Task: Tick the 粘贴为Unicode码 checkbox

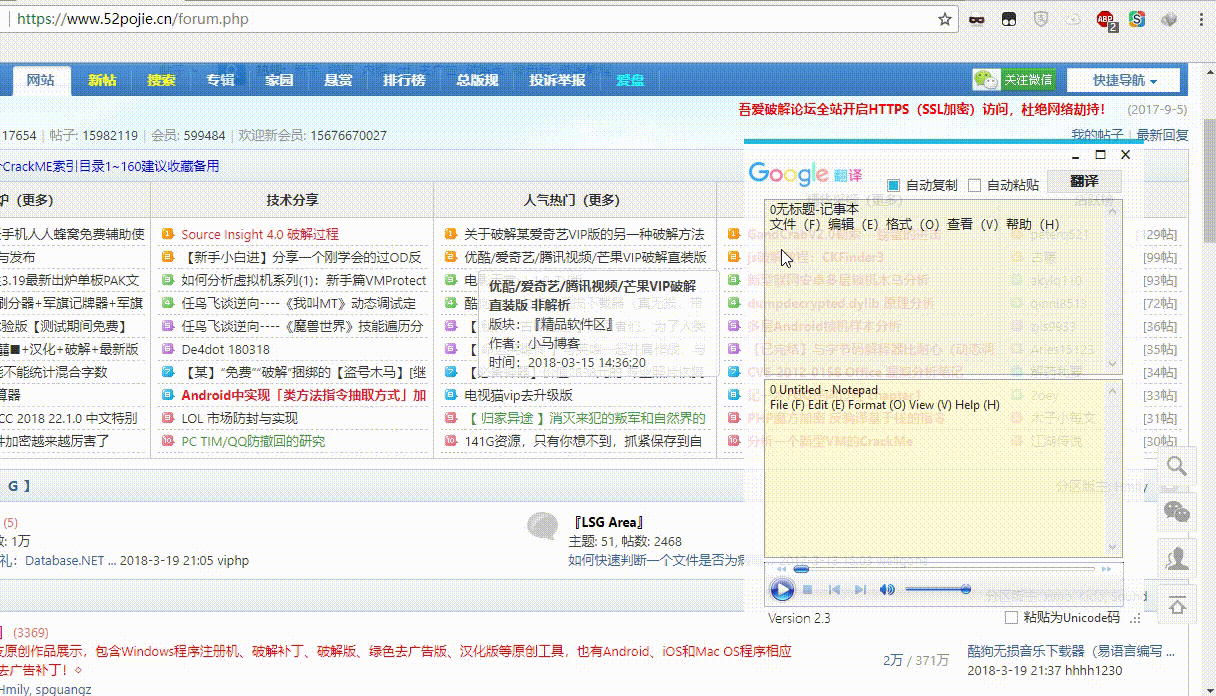Action: click(1012, 618)
